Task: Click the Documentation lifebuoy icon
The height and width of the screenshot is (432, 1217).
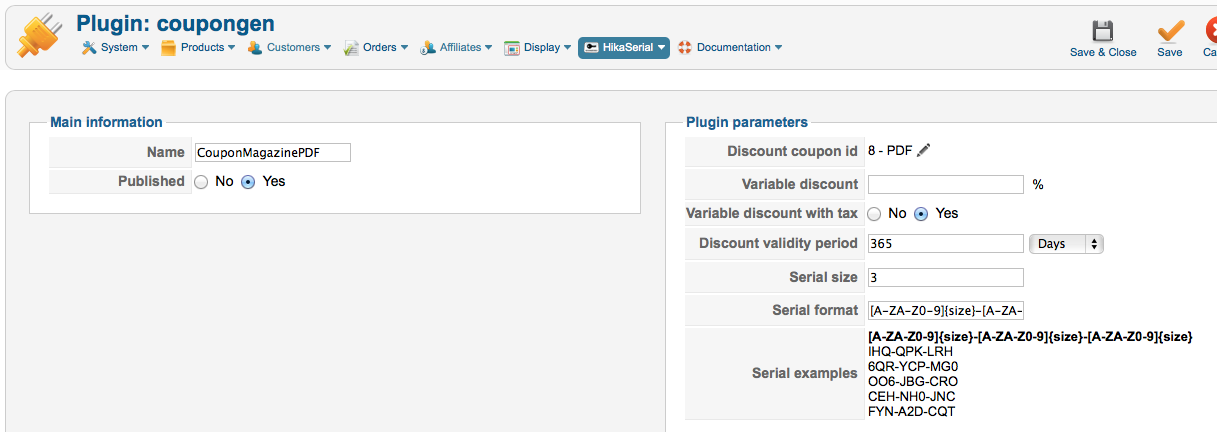Action: click(685, 47)
